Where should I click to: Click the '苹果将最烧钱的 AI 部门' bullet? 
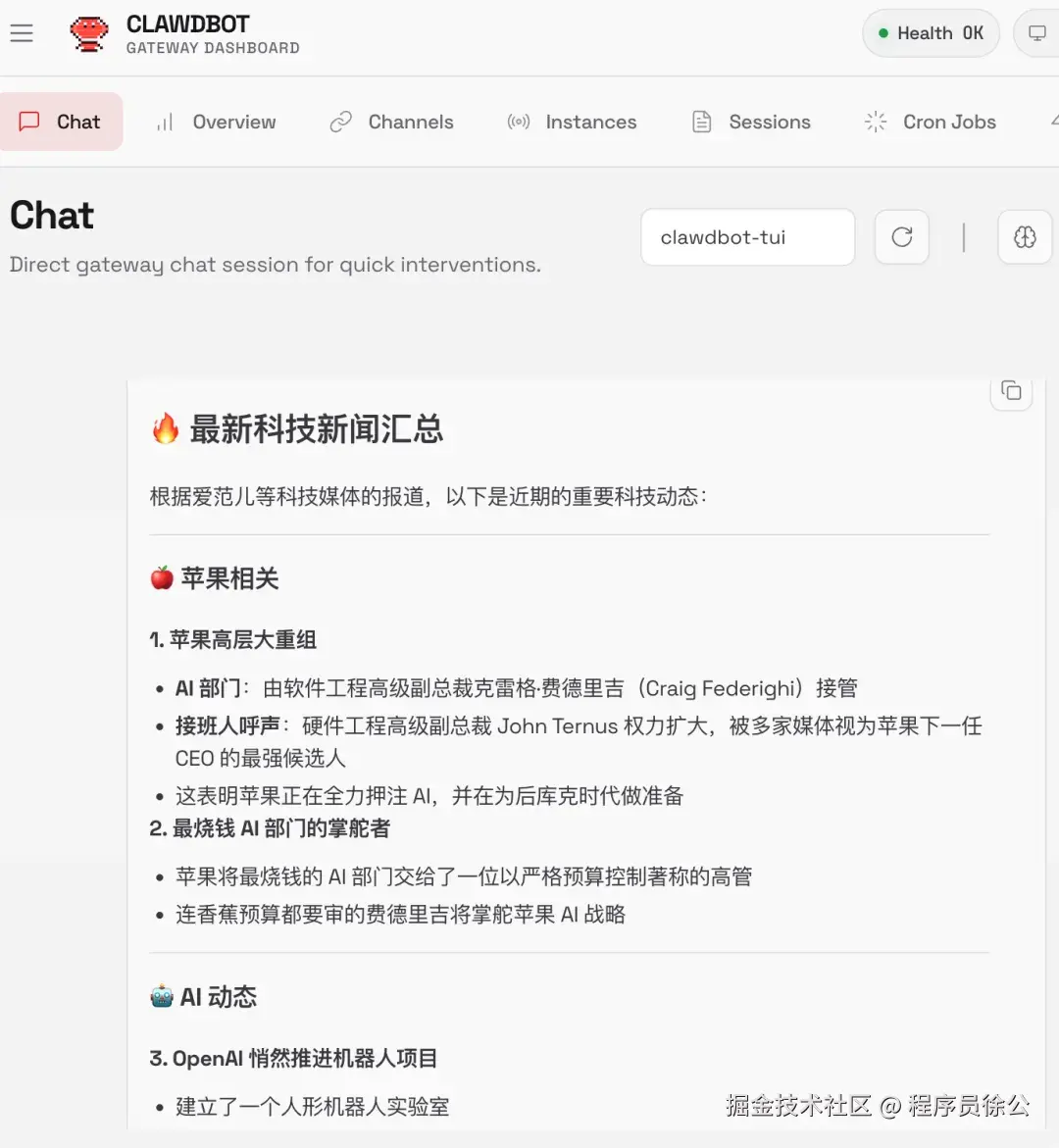[464, 876]
